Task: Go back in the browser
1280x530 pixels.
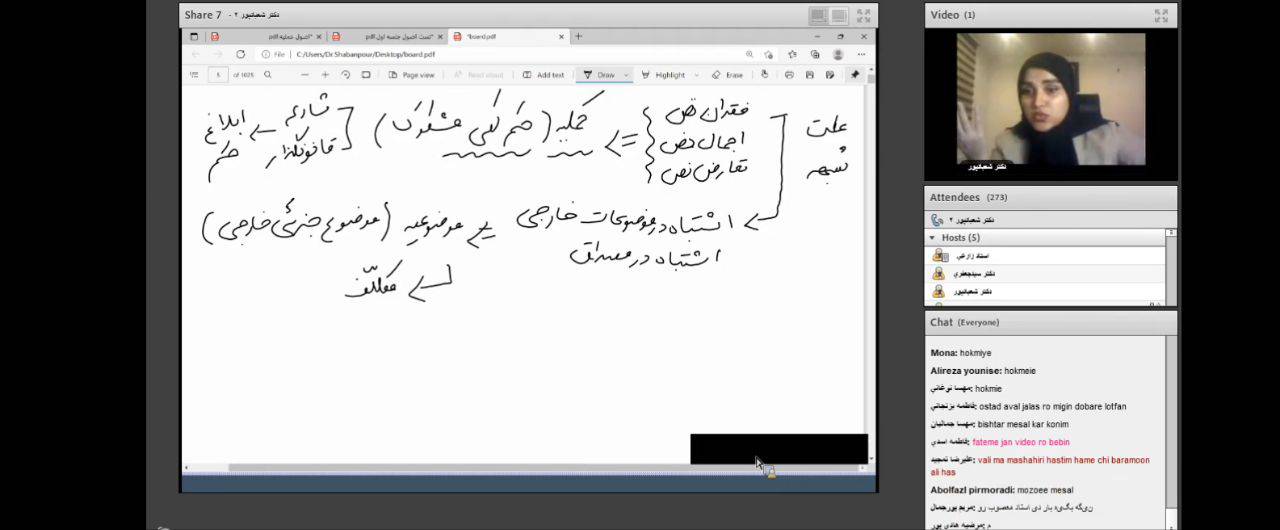Action: [x=196, y=54]
